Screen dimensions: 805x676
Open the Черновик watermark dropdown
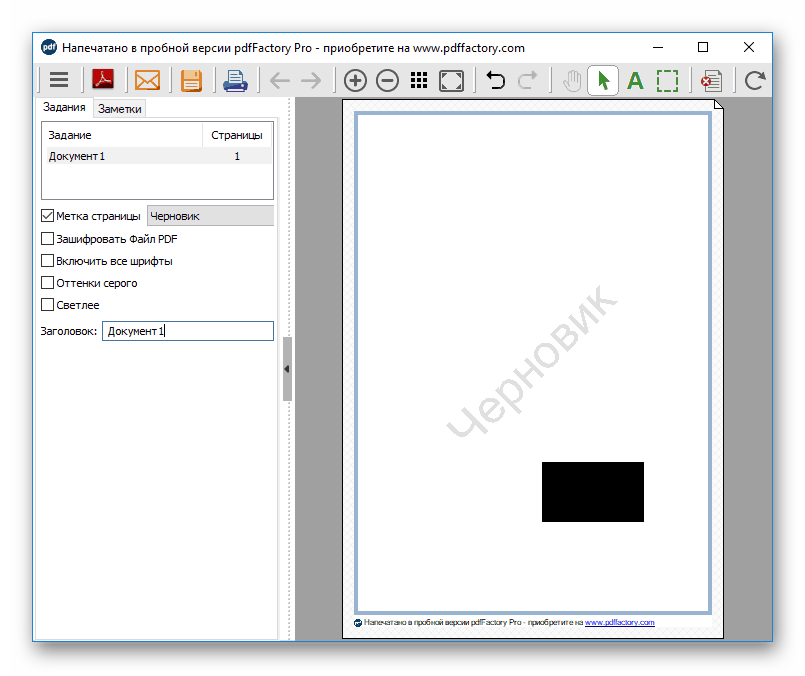tap(210, 216)
